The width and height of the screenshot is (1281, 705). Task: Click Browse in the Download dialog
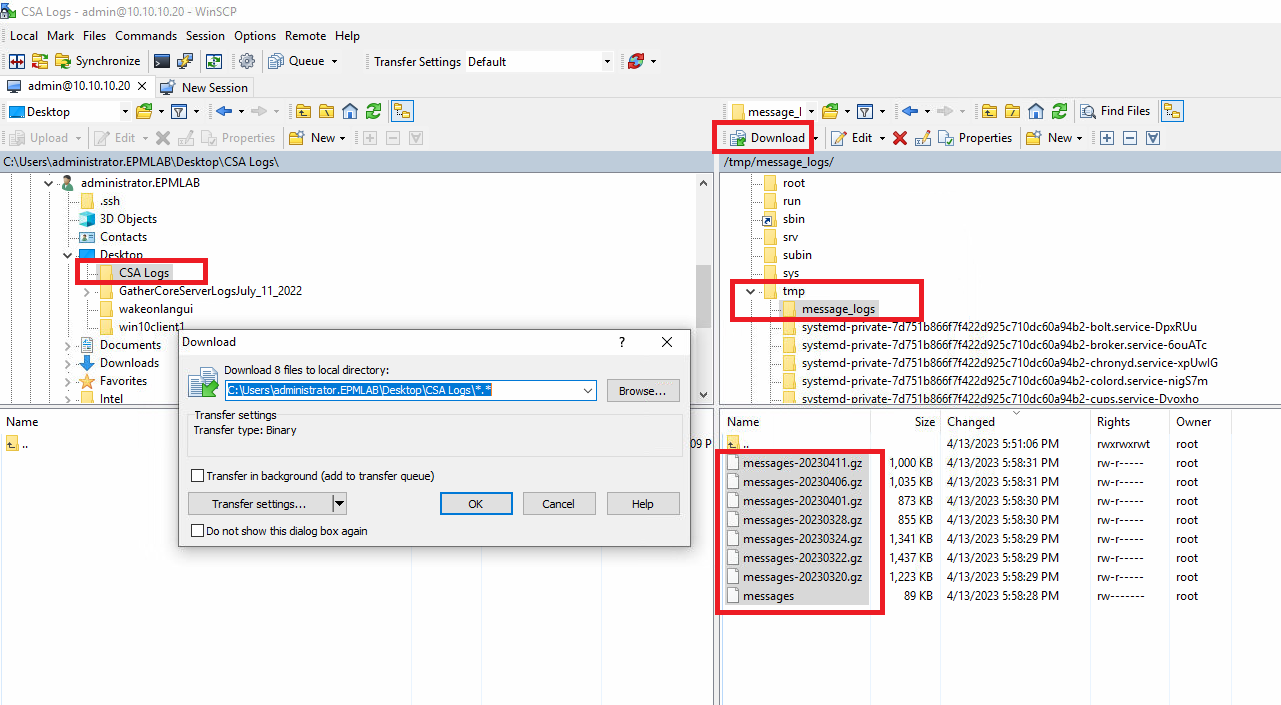tap(642, 390)
